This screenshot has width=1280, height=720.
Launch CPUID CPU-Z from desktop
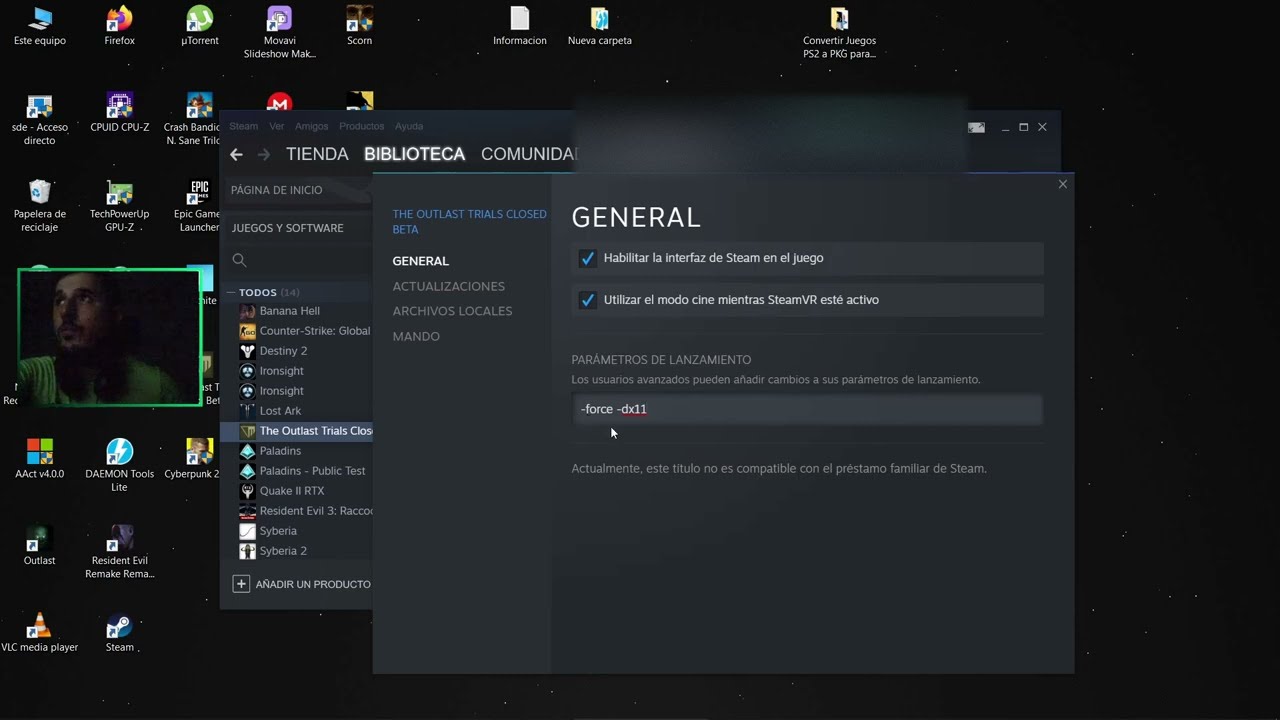[x=119, y=113]
